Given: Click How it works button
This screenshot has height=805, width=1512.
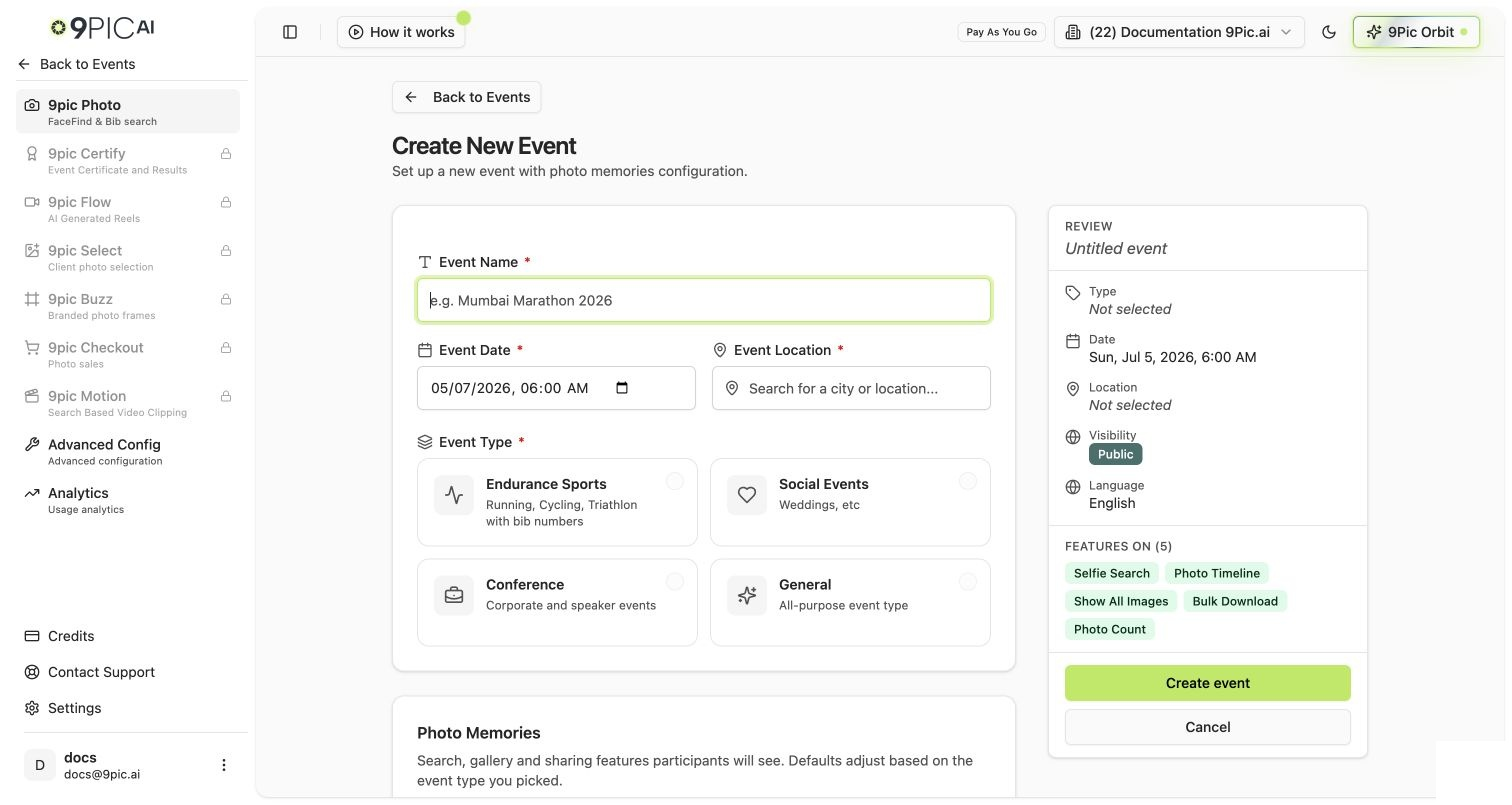Looking at the screenshot, I should (x=401, y=32).
